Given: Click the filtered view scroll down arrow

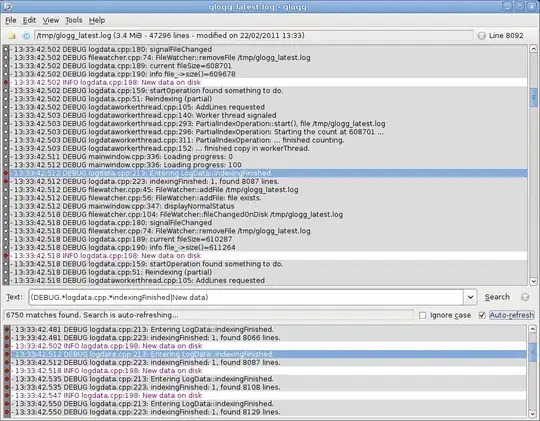Looking at the screenshot, I should click(x=532, y=413).
